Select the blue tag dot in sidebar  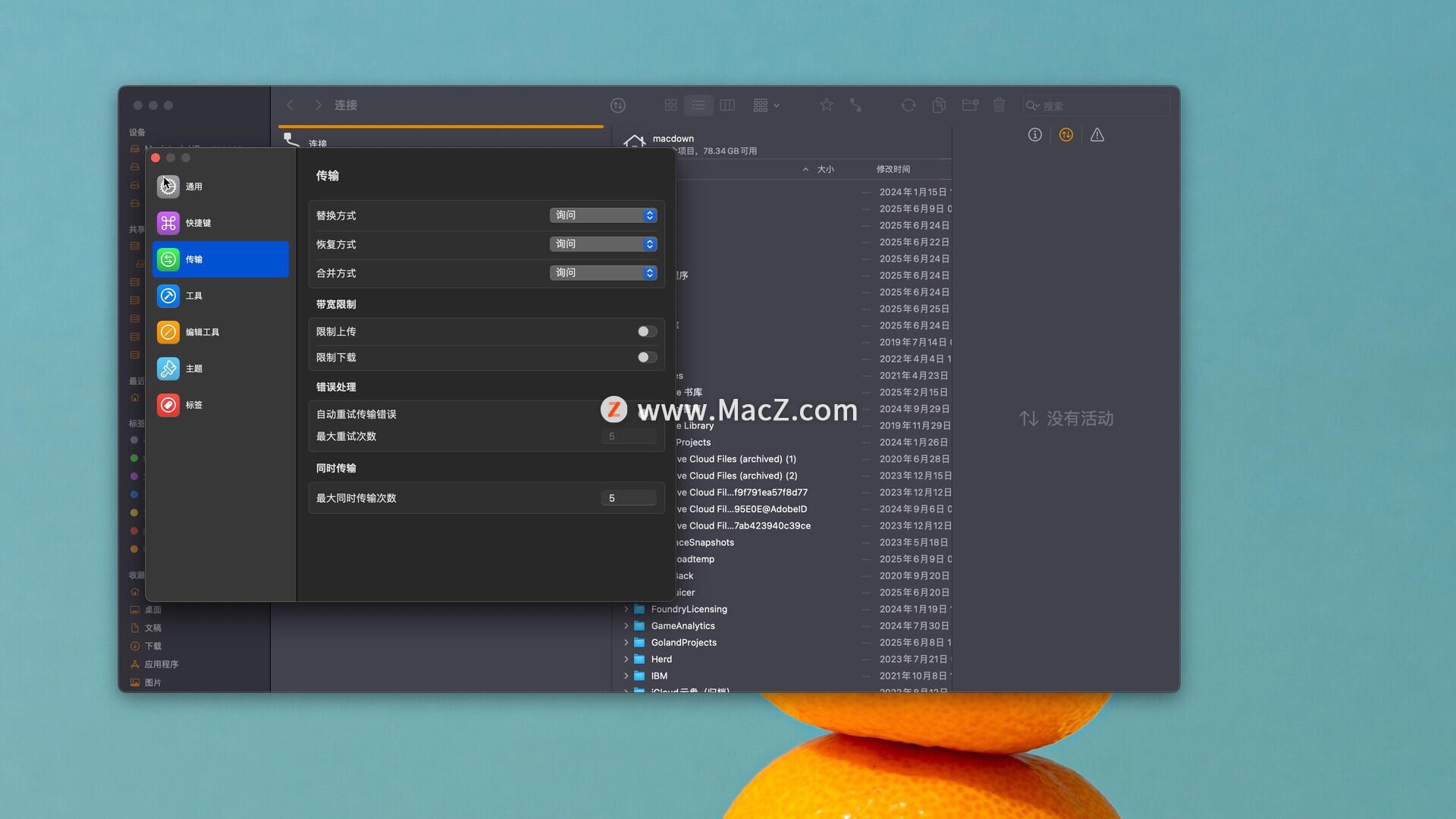134,494
